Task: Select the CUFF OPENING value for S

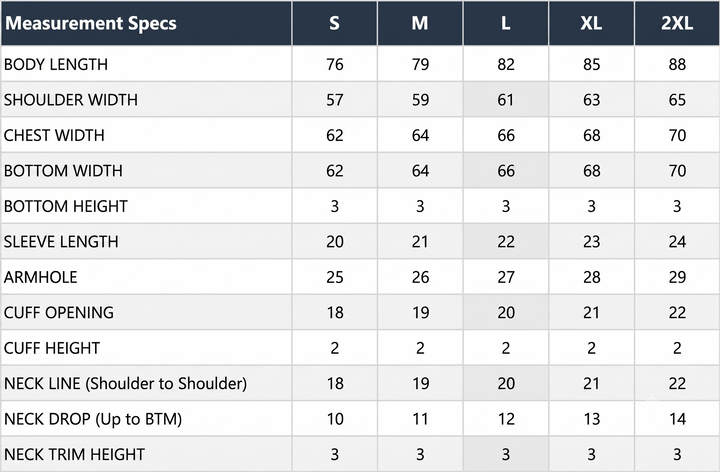Action: pos(335,313)
